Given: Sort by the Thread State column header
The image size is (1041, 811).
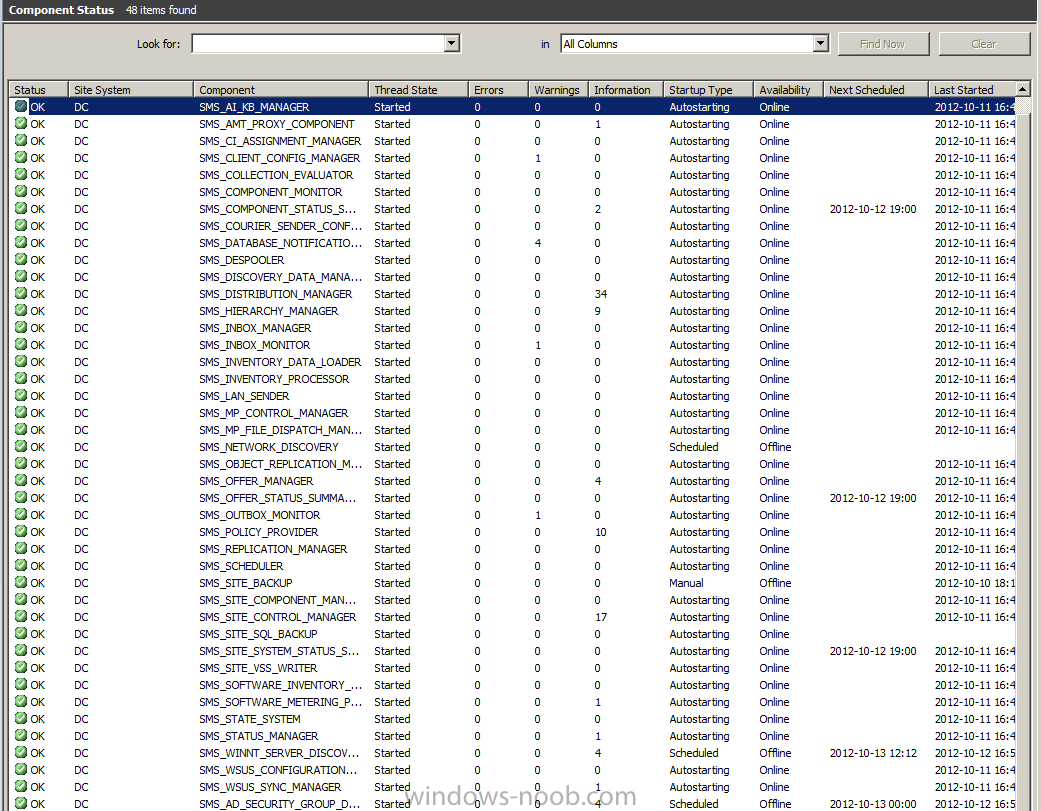Looking at the screenshot, I should [x=418, y=90].
